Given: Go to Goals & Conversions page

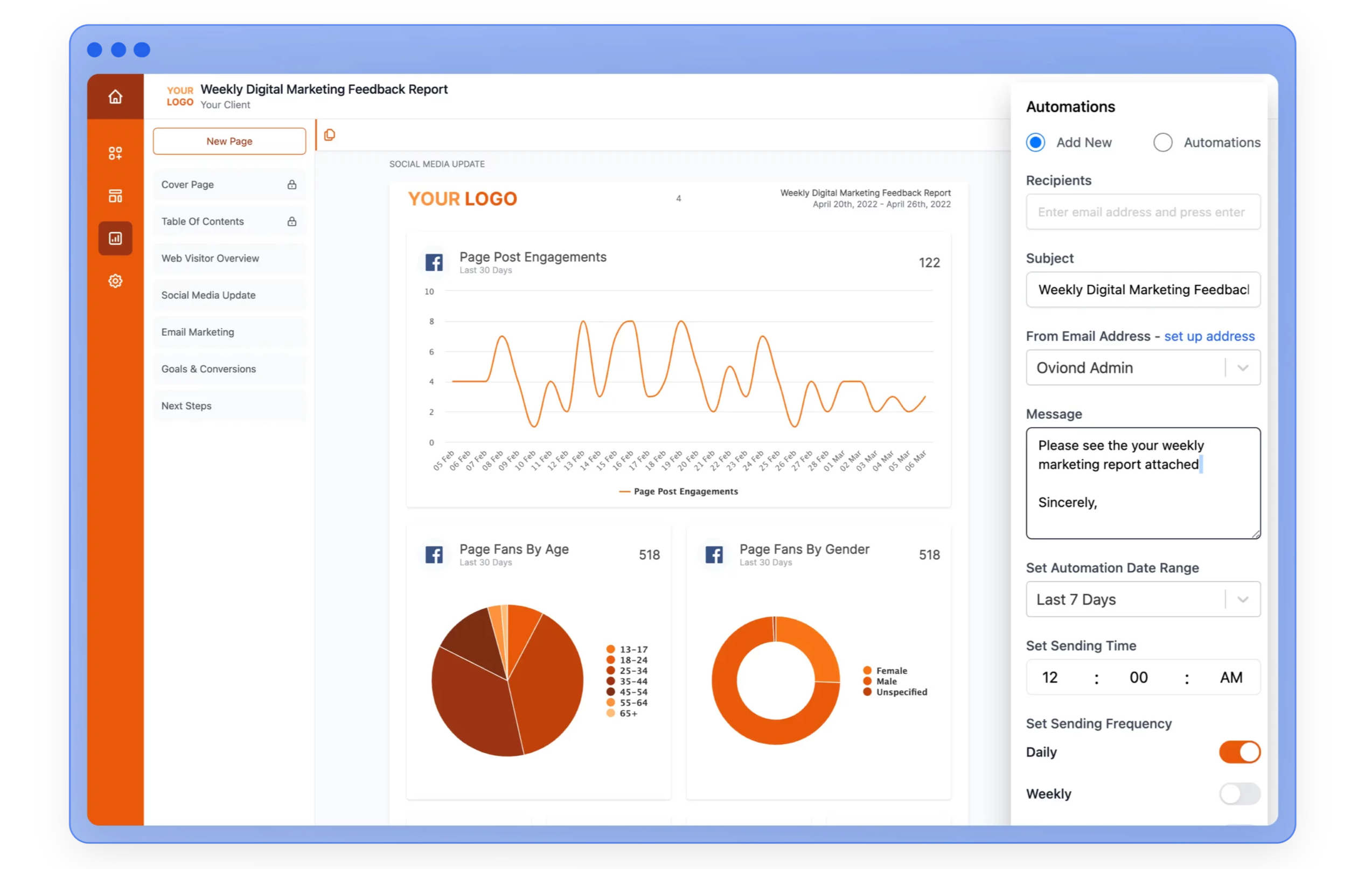Looking at the screenshot, I should (x=208, y=369).
